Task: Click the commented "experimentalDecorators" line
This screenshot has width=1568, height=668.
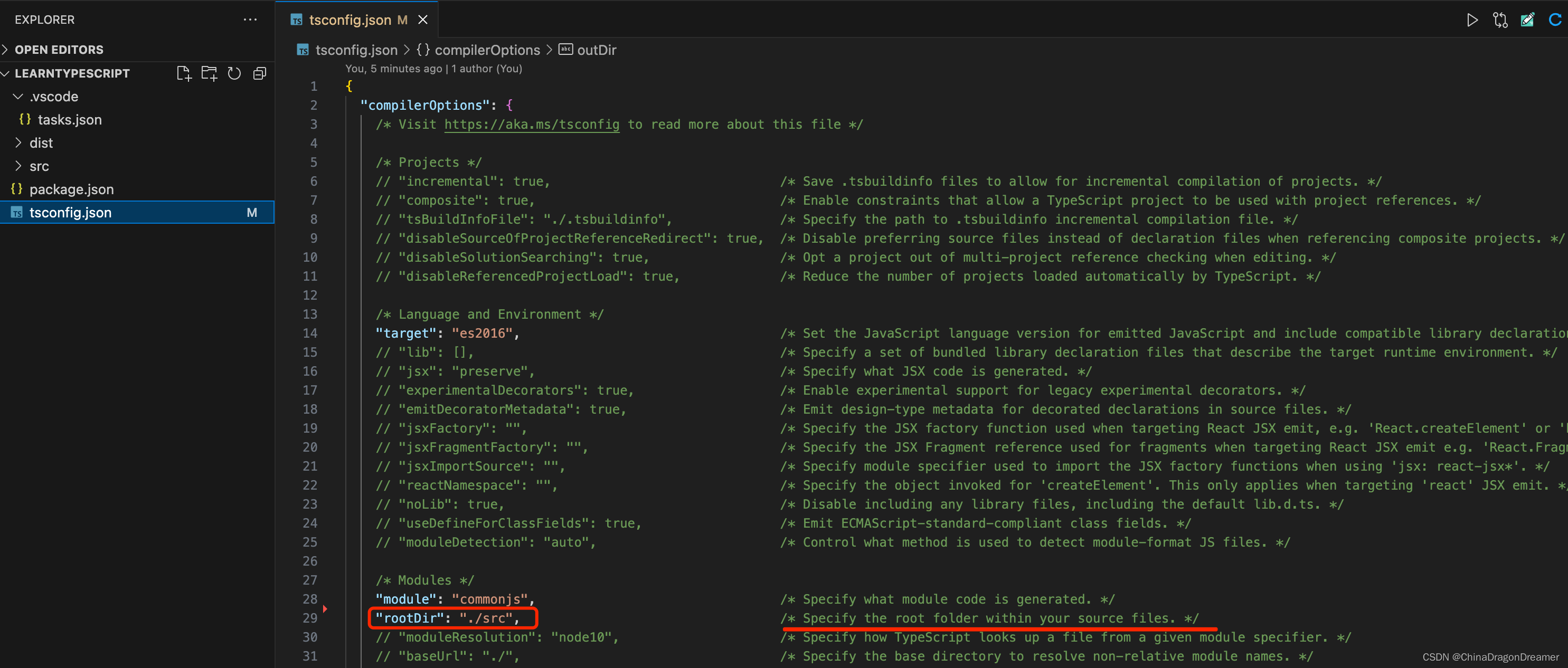Action: tap(505, 390)
